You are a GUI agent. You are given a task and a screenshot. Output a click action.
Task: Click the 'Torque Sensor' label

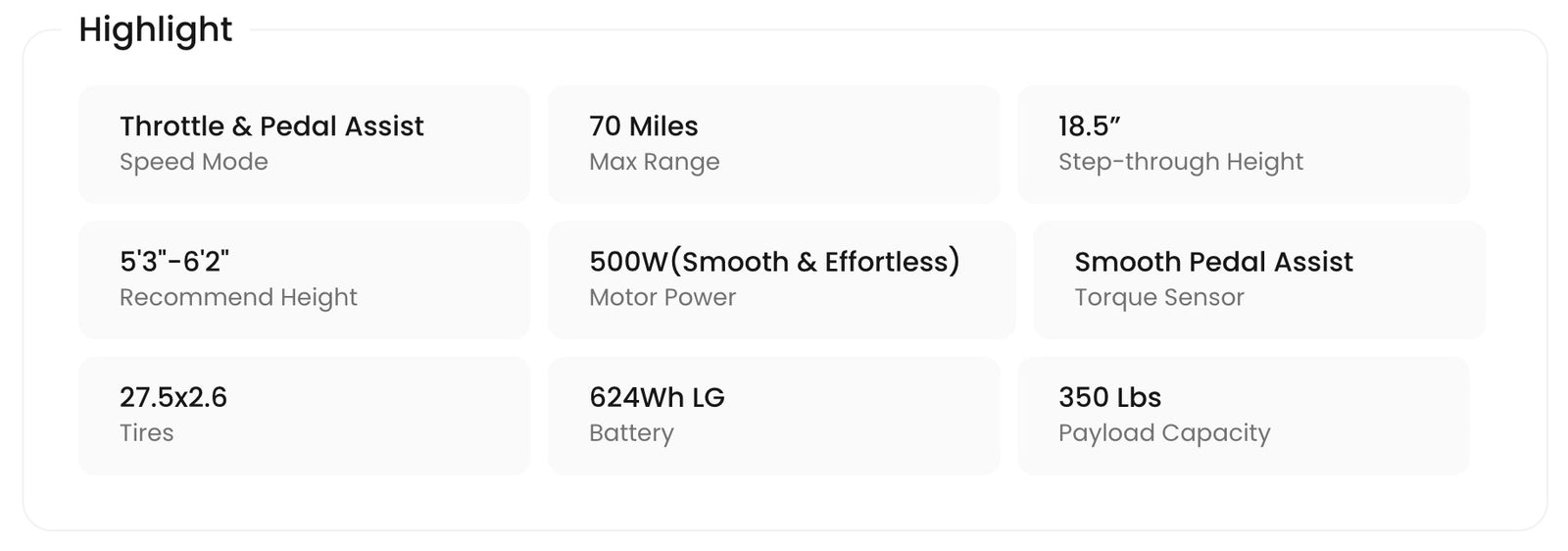click(x=1158, y=297)
